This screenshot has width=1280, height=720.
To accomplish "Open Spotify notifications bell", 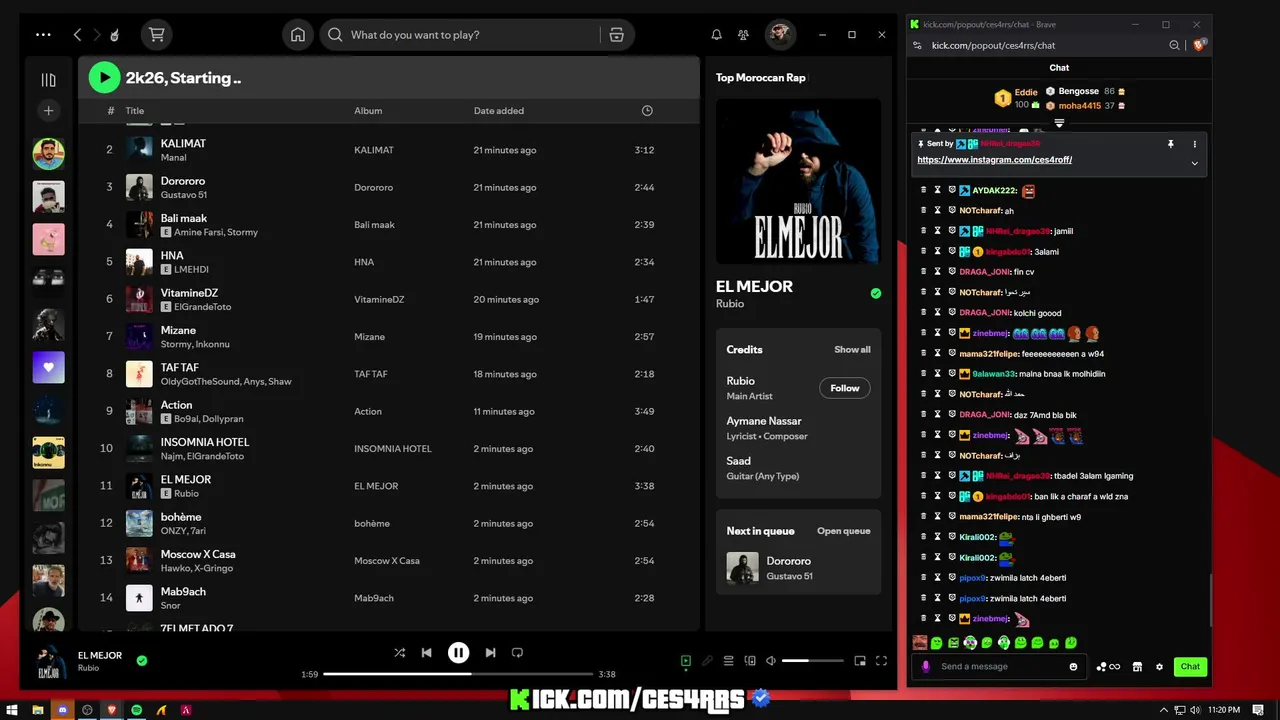I will [x=716, y=34].
